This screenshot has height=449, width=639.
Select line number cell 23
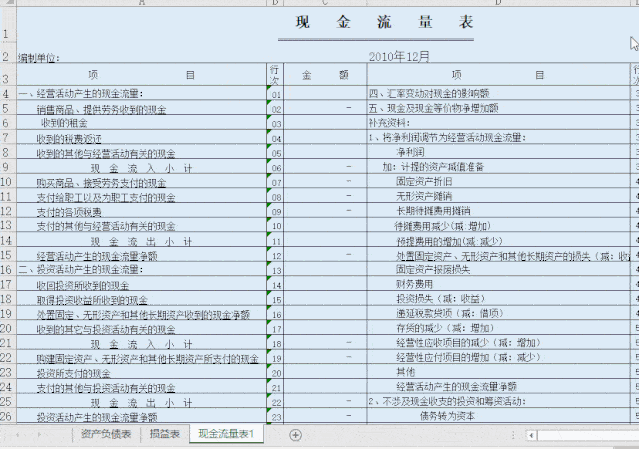click(275, 416)
